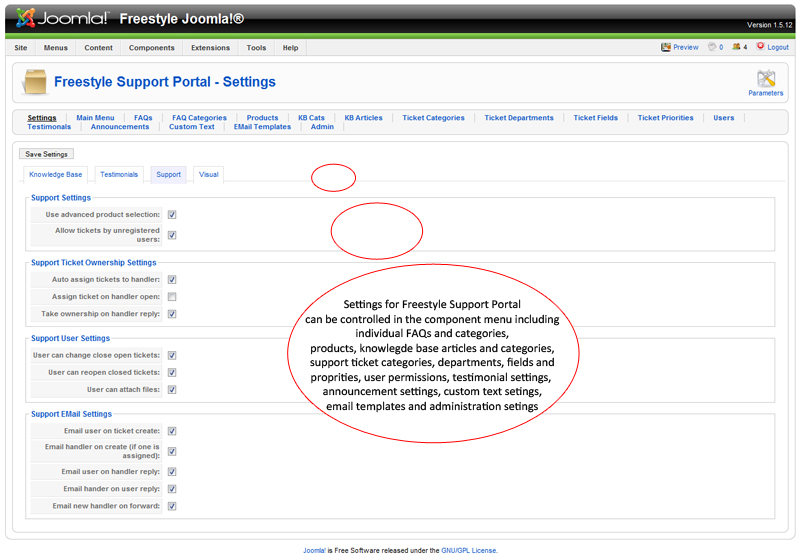This screenshot has width=800, height=558.
Task: Click the Parameters icon
Action: pos(766,79)
